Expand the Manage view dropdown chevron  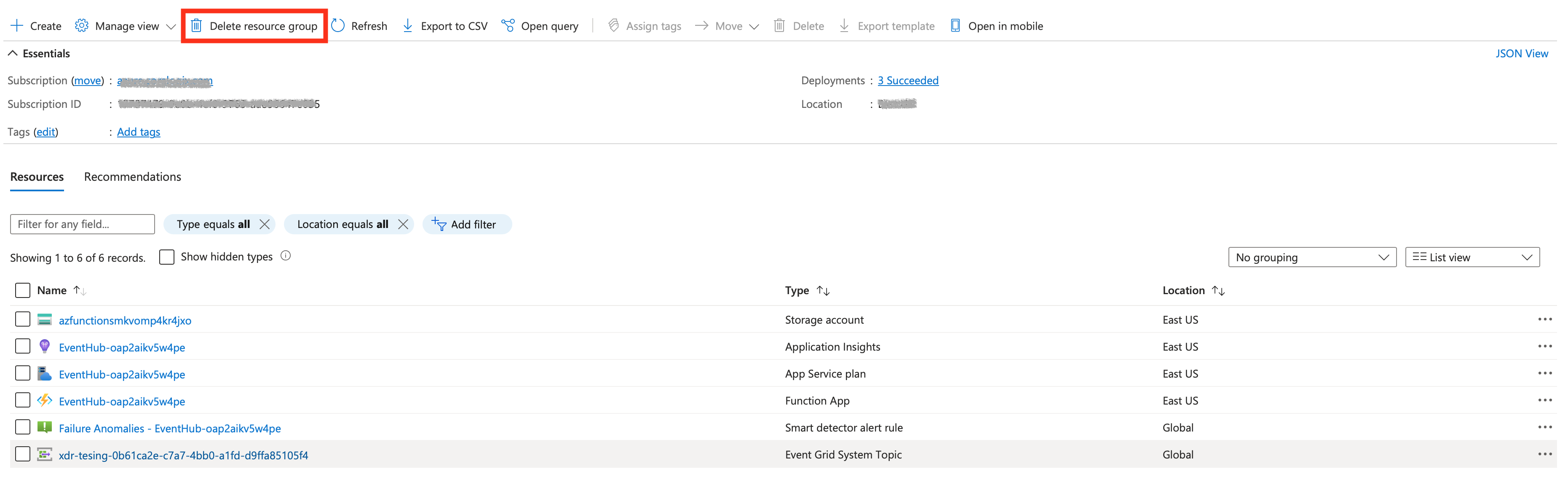coord(171,26)
